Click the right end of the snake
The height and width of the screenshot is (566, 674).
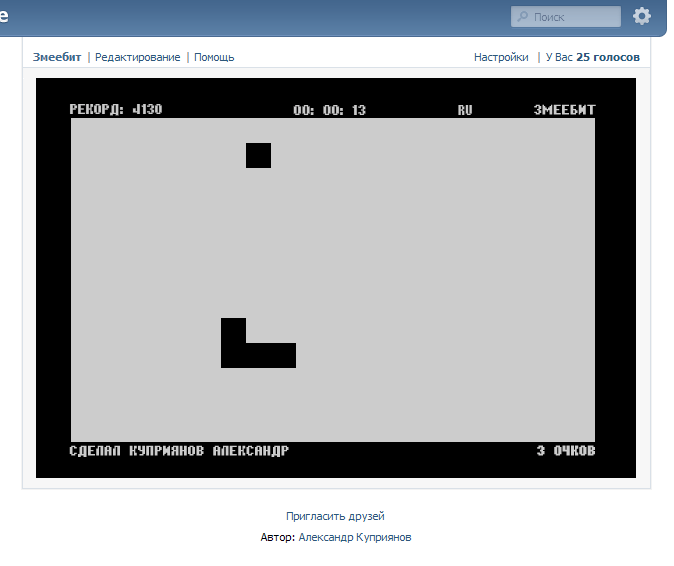tap(284, 355)
